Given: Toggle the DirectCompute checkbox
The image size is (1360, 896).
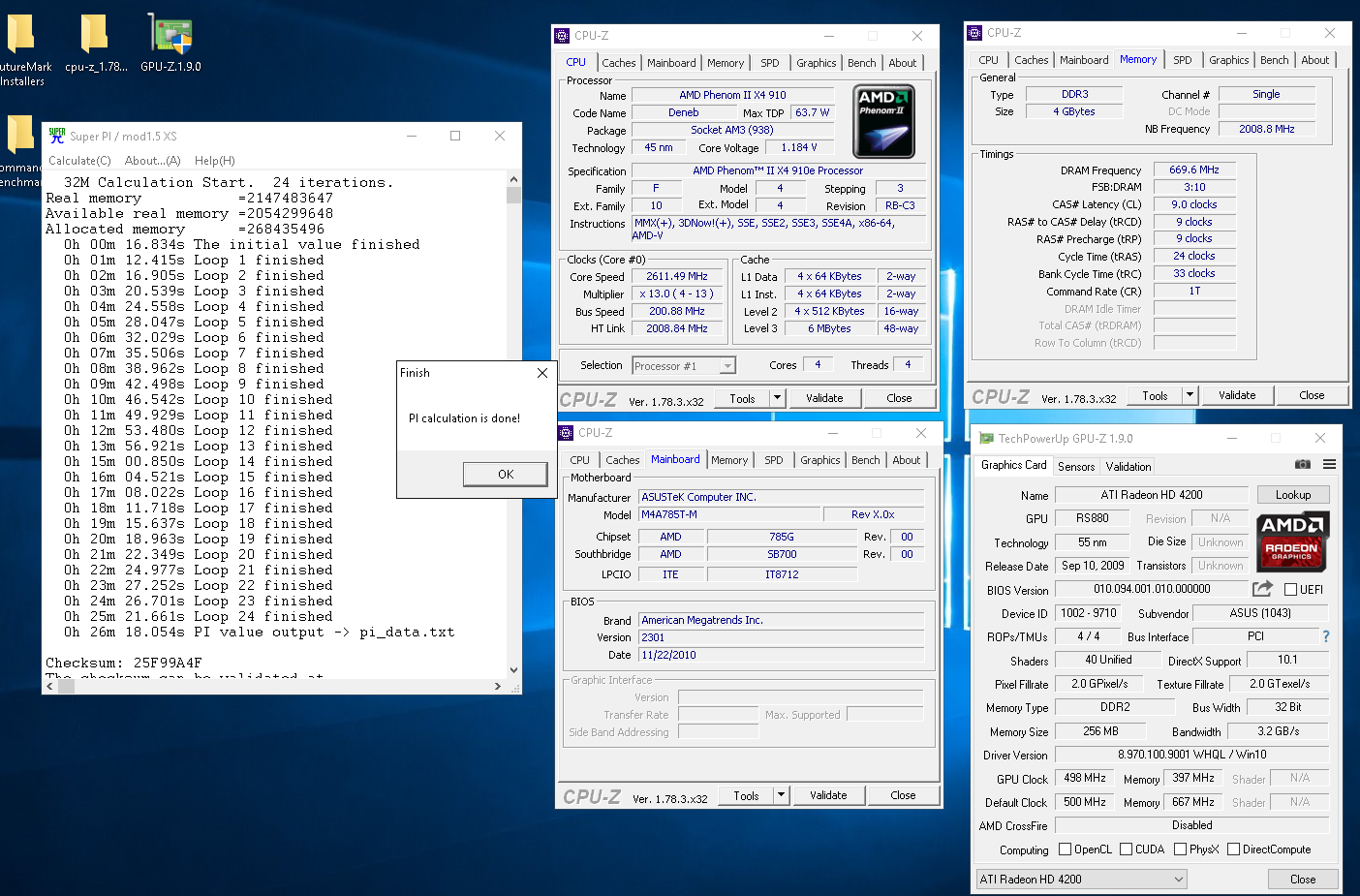Looking at the screenshot, I should (x=1233, y=850).
